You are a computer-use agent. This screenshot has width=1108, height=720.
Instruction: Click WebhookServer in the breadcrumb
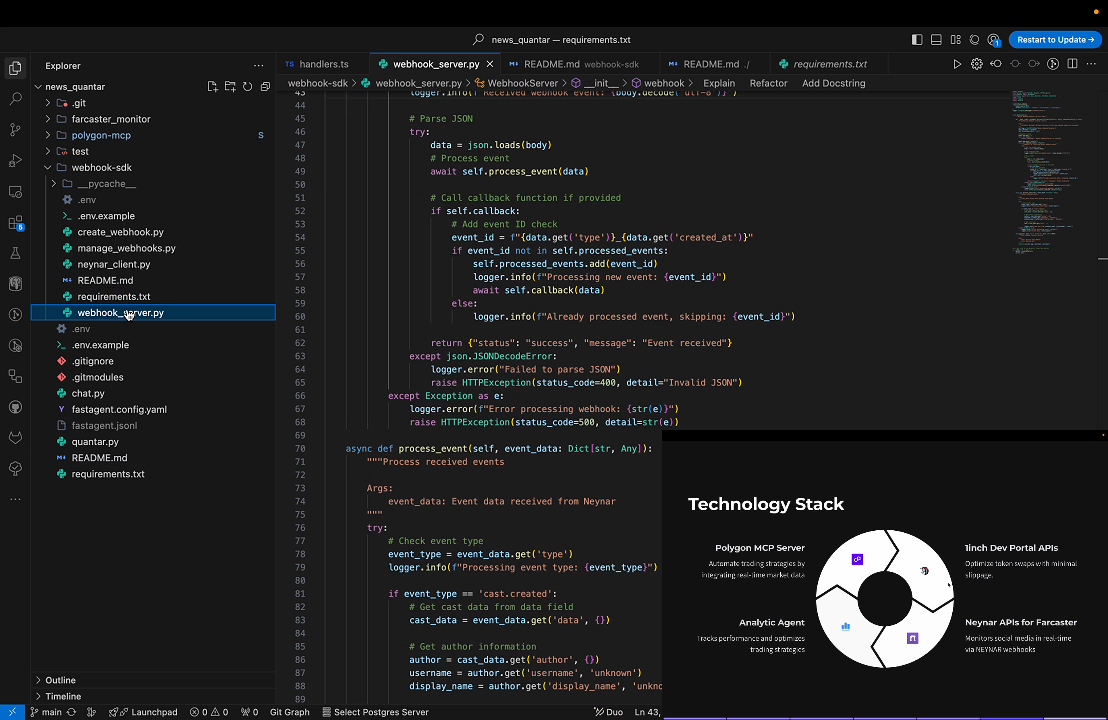522,83
